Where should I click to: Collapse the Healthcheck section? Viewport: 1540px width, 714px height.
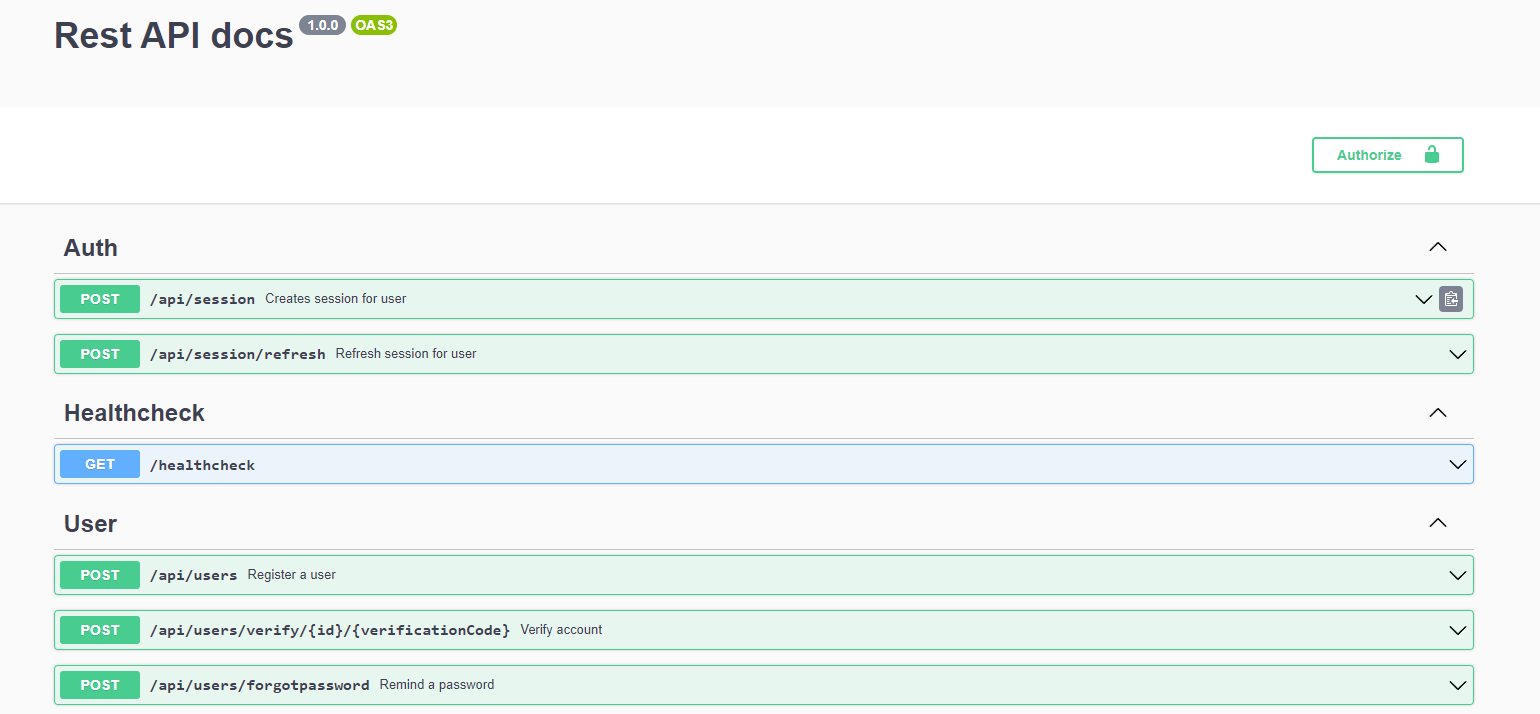point(1437,413)
